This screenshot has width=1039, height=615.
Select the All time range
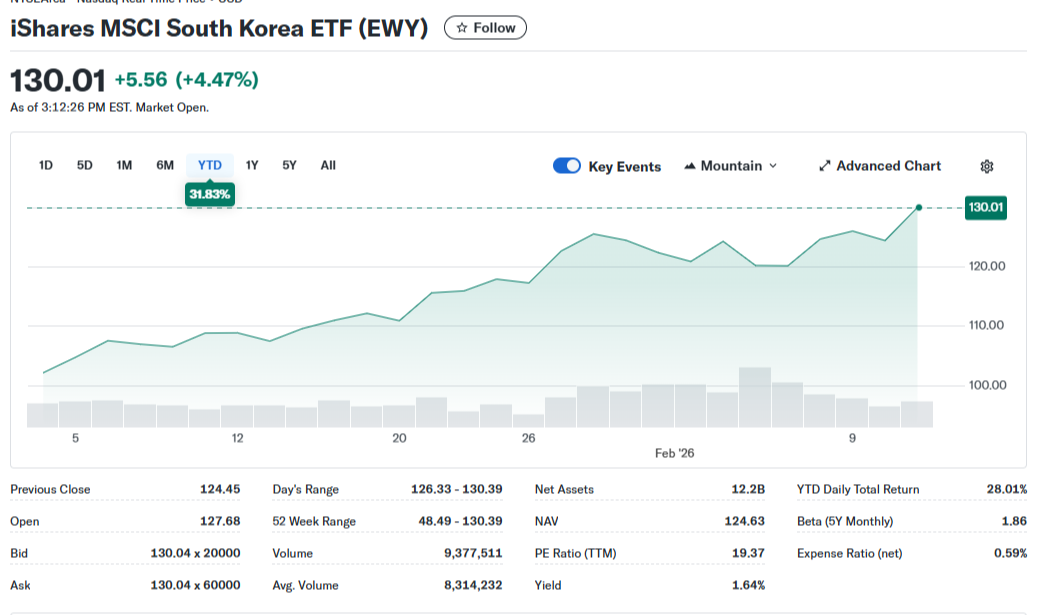328,165
